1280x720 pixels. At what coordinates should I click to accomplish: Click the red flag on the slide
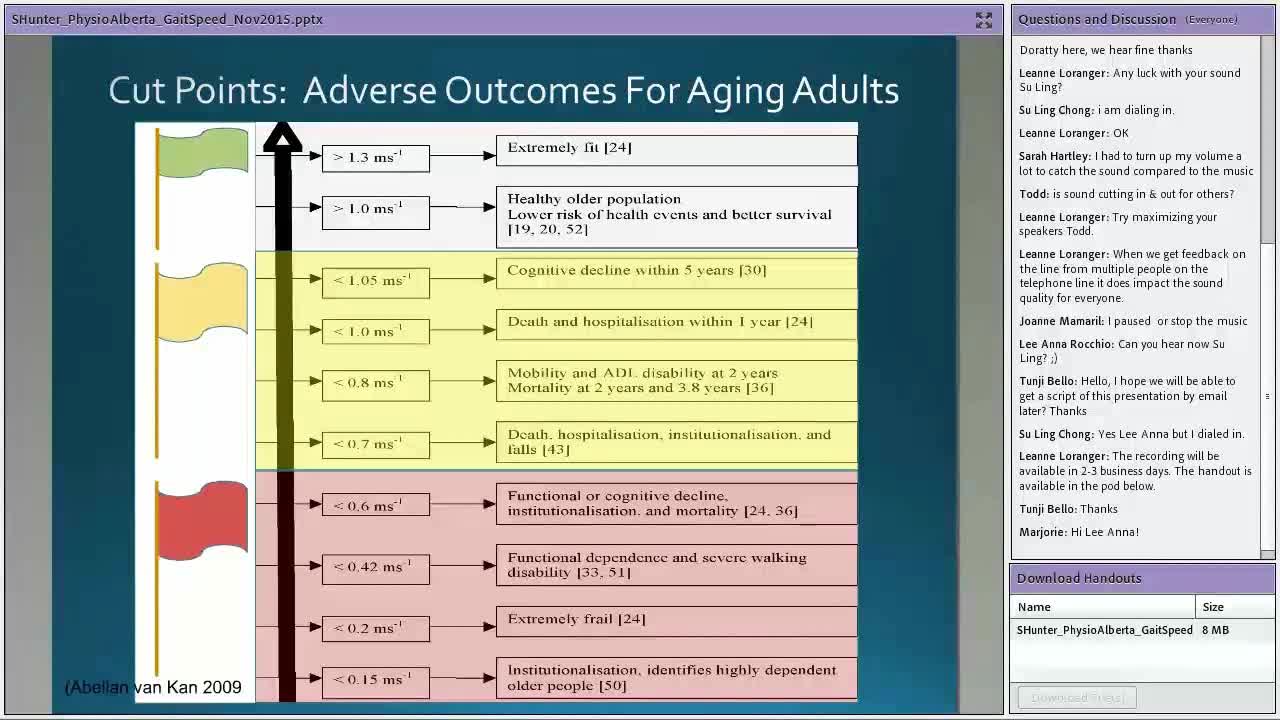203,519
